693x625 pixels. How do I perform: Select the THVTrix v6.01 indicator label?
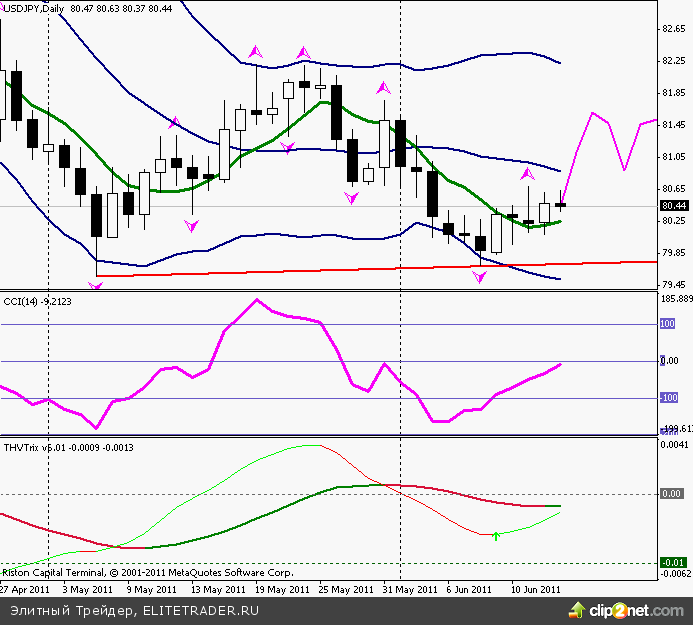point(38,446)
